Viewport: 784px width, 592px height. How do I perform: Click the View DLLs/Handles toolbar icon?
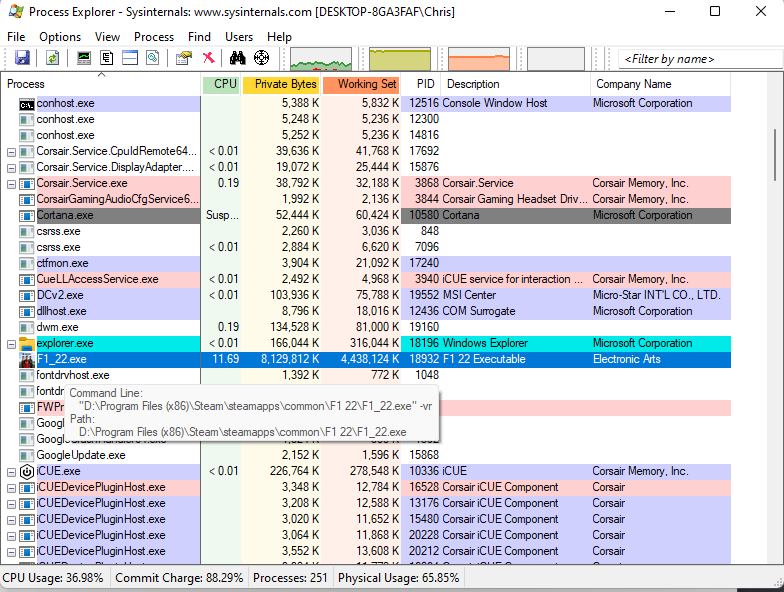tap(152, 58)
